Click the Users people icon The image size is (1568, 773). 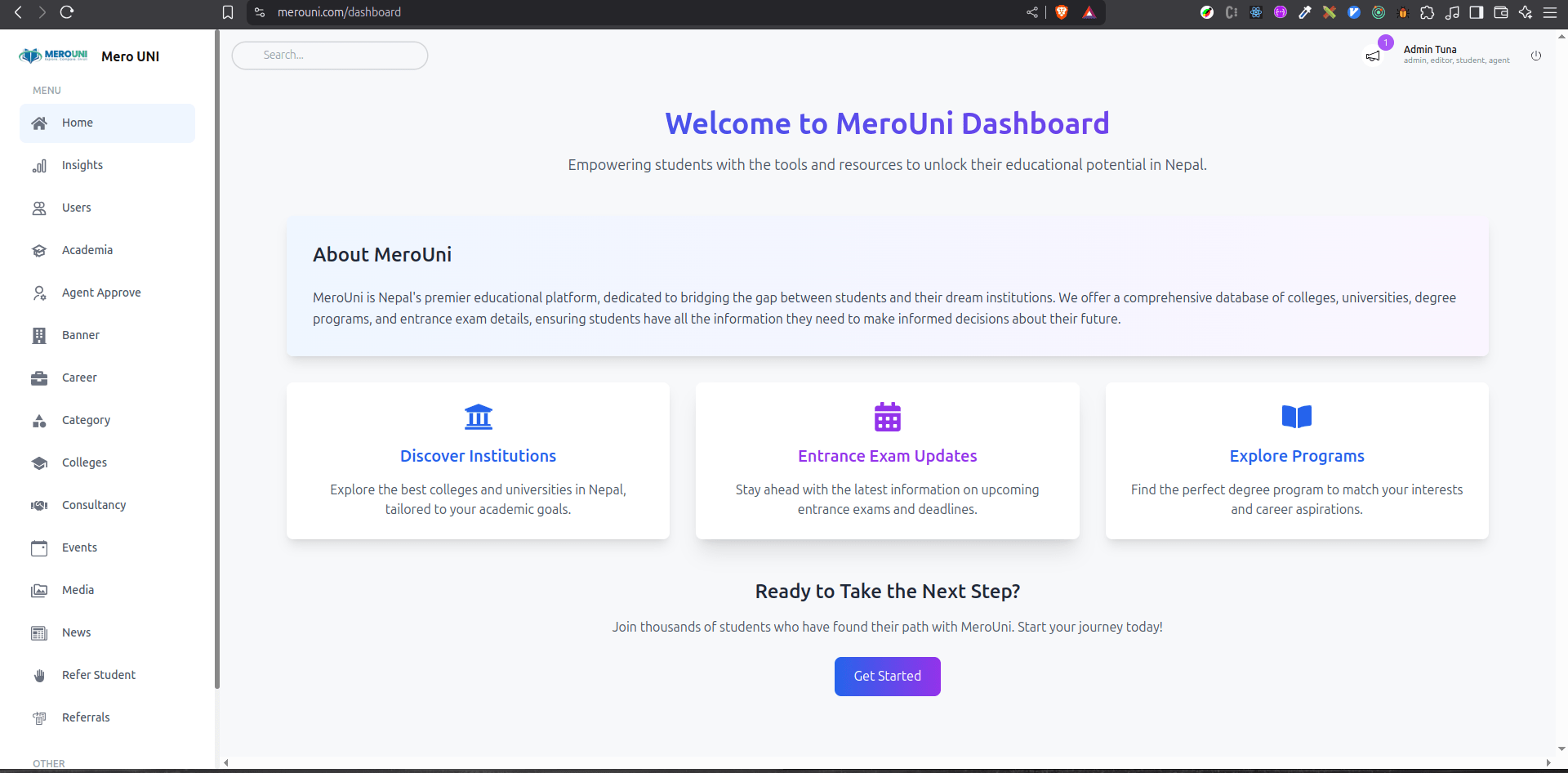click(38, 208)
